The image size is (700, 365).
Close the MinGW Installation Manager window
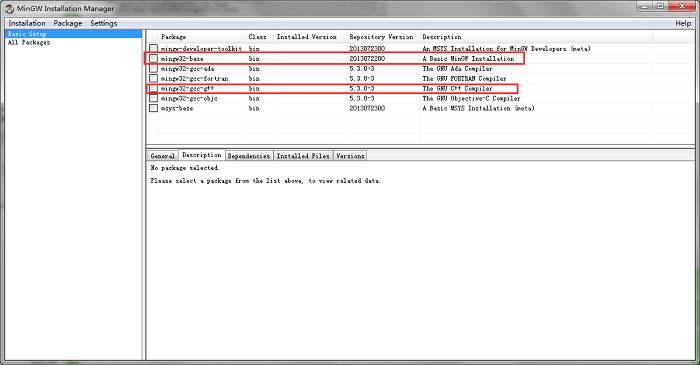pyautogui.click(x=683, y=7)
